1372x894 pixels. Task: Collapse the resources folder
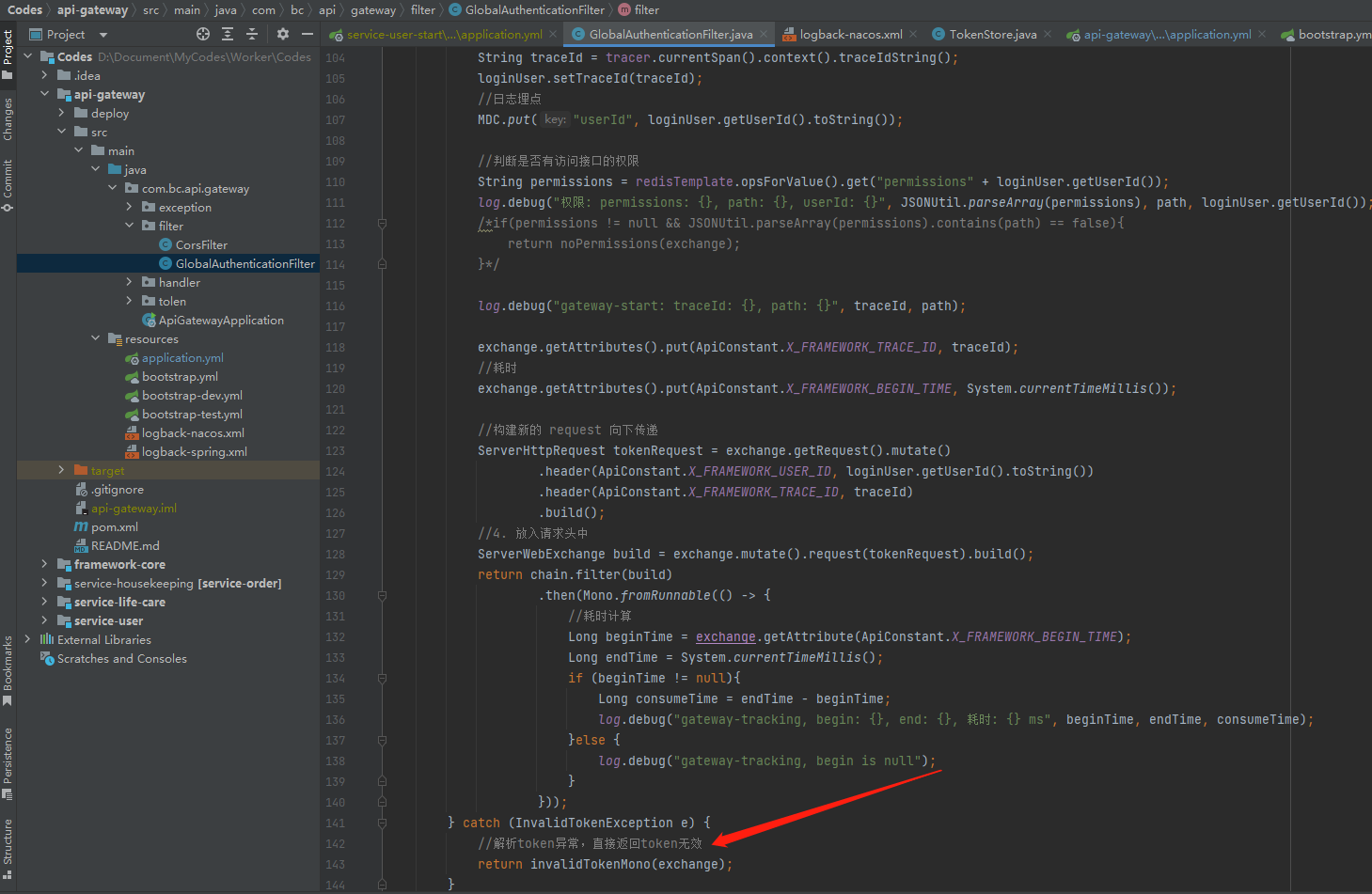[x=95, y=338]
